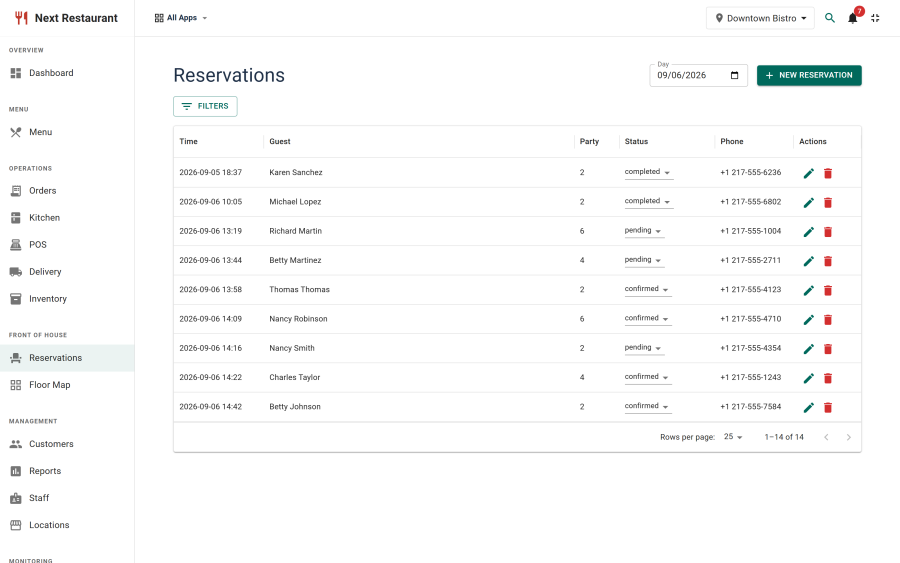Delete Nancy Smith's reservation
The height and width of the screenshot is (563, 900).
coord(828,349)
